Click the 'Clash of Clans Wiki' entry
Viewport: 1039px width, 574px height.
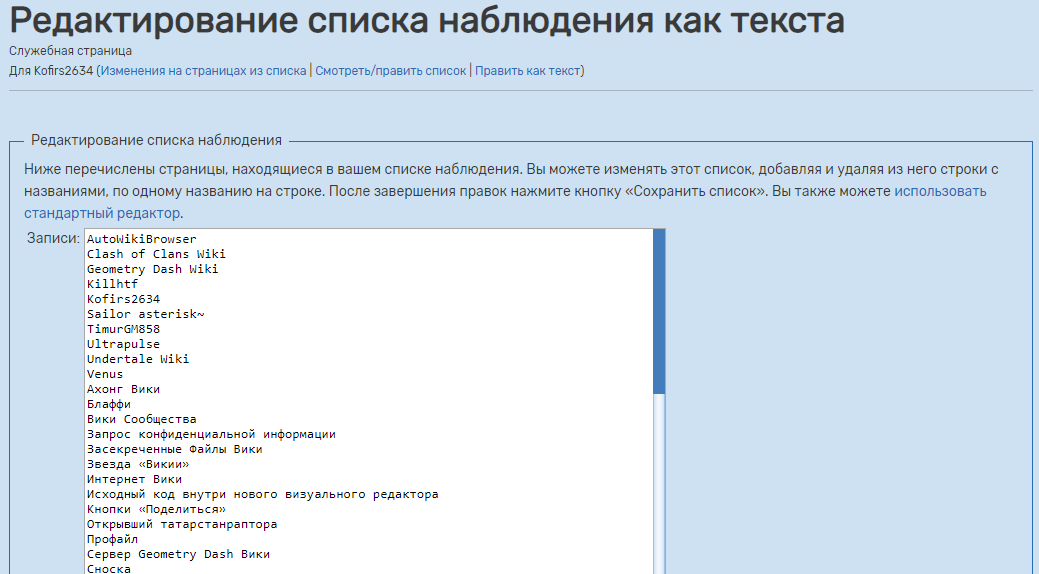point(156,255)
